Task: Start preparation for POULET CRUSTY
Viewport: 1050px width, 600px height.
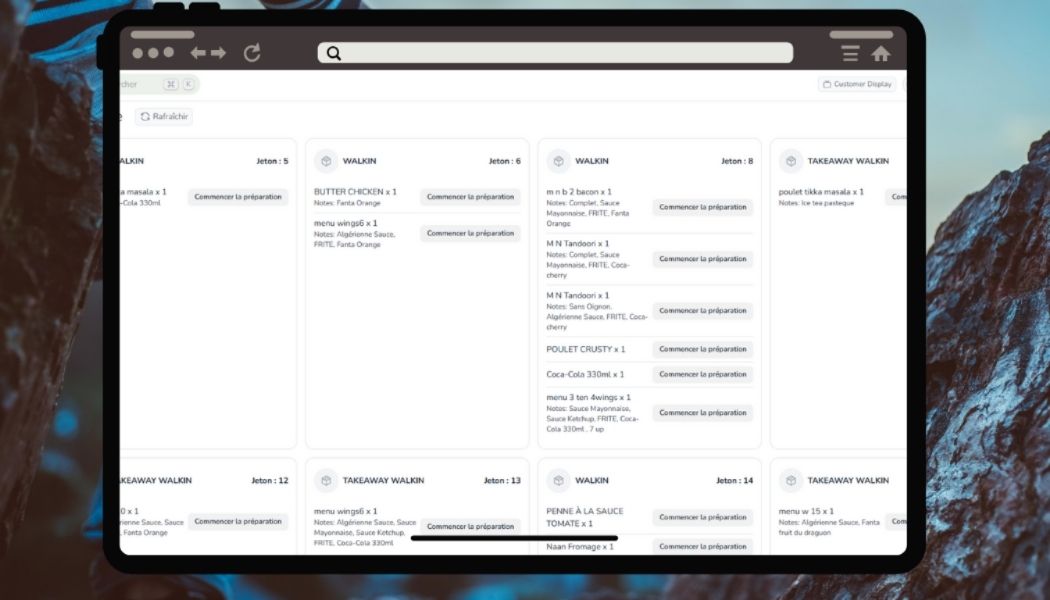Action: [x=703, y=349]
